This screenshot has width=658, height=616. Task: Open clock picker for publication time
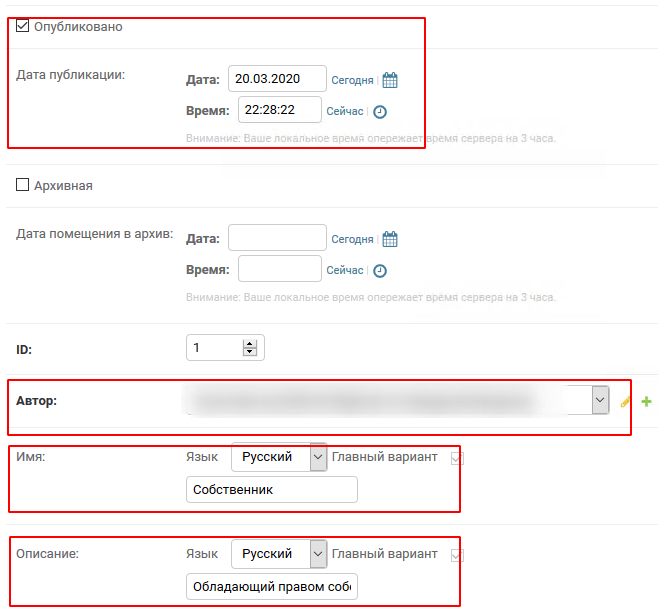380,112
